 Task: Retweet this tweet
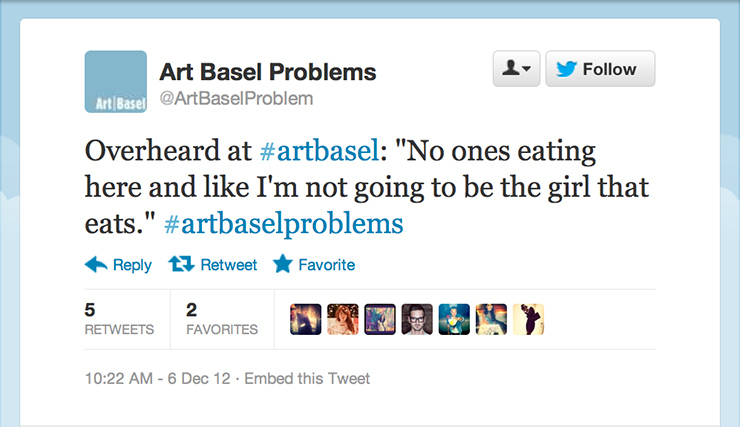click(213, 265)
